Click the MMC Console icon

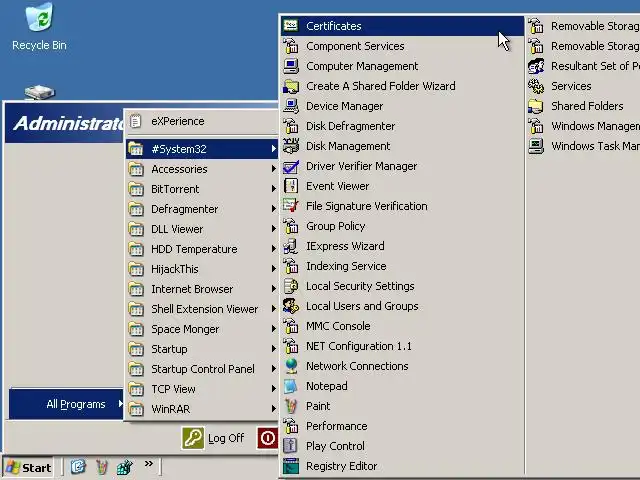pos(291,326)
